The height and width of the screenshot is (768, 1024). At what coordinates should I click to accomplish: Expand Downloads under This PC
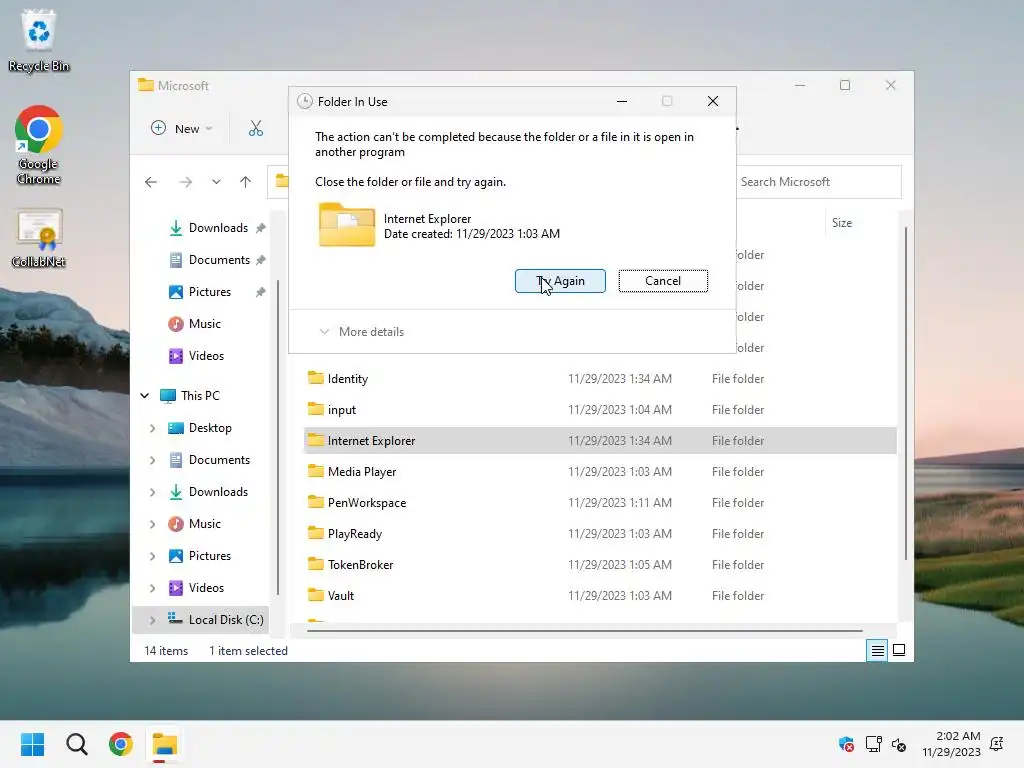pyautogui.click(x=152, y=492)
